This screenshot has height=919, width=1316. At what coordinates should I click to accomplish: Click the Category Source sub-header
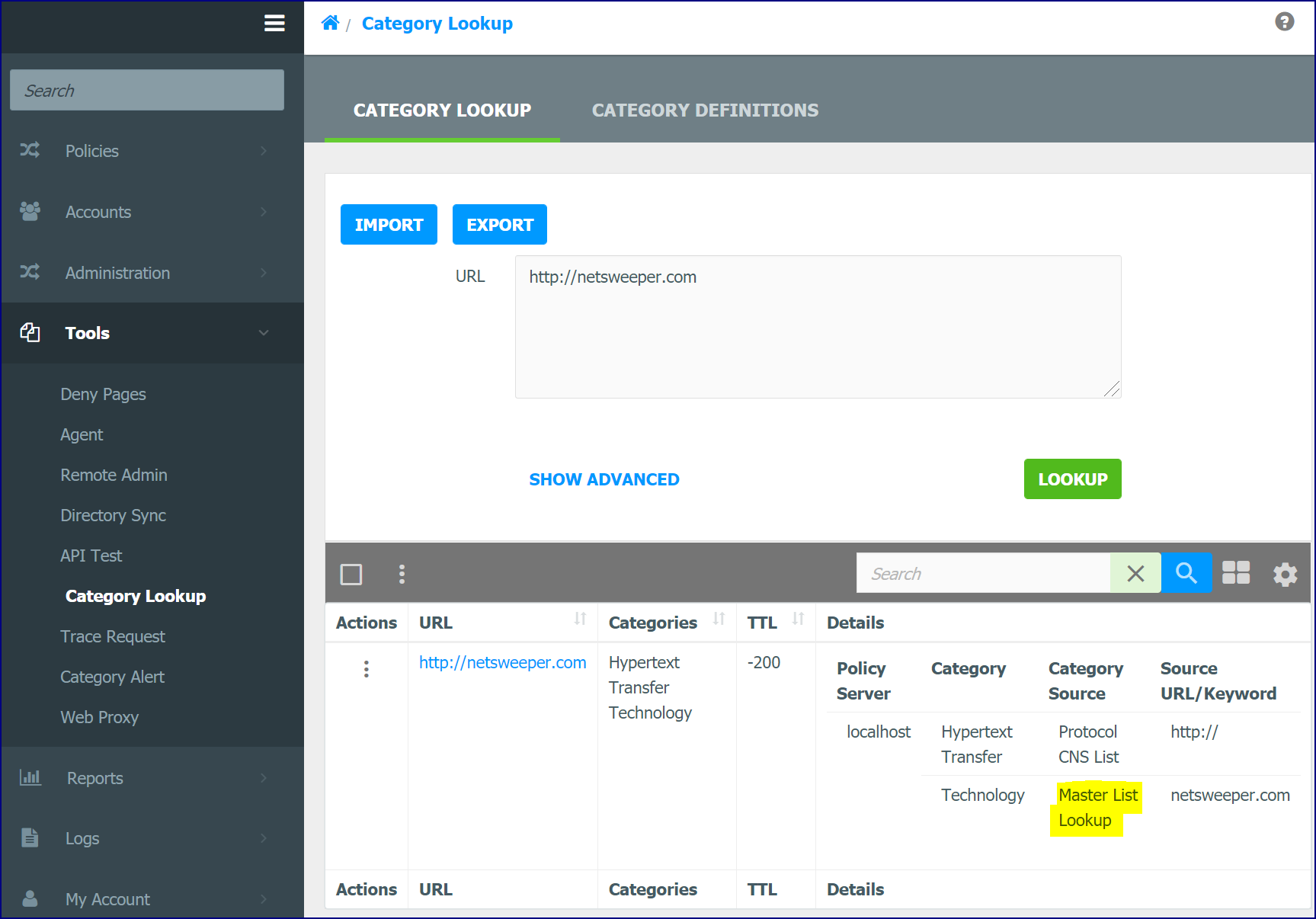coord(1086,680)
